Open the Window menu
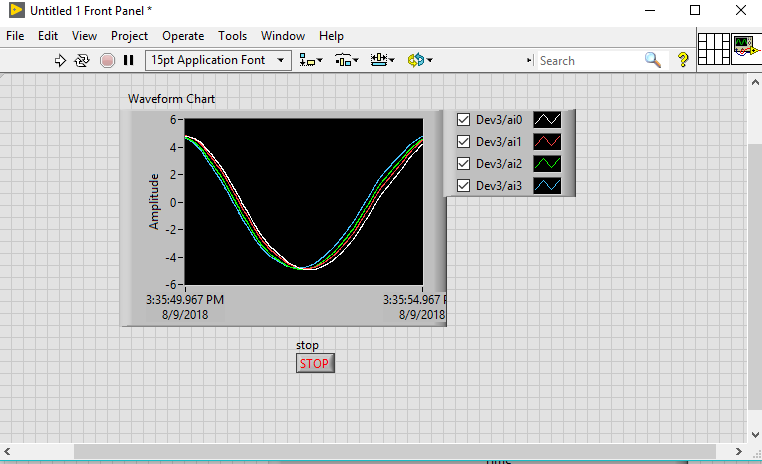Screen dimensions: 762x464 (x=283, y=36)
